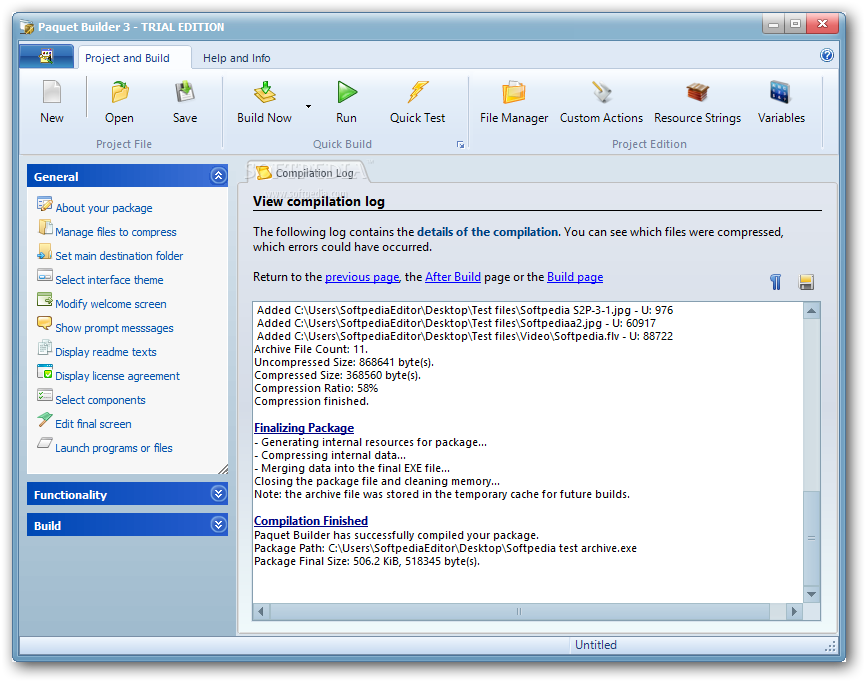Save the log using the floppy disk icon
The image size is (866, 682).
(806, 282)
